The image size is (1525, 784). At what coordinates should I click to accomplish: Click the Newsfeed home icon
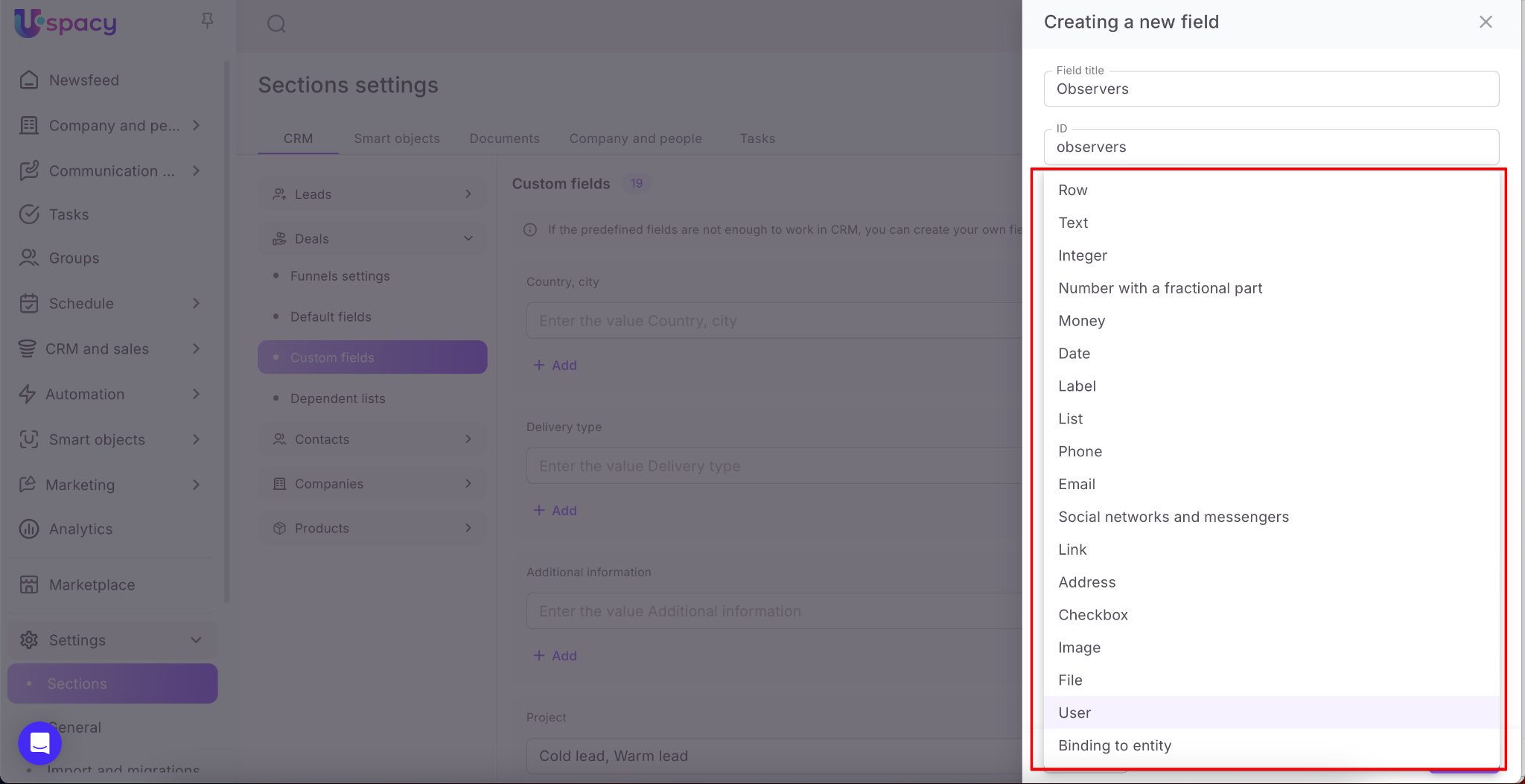point(29,80)
